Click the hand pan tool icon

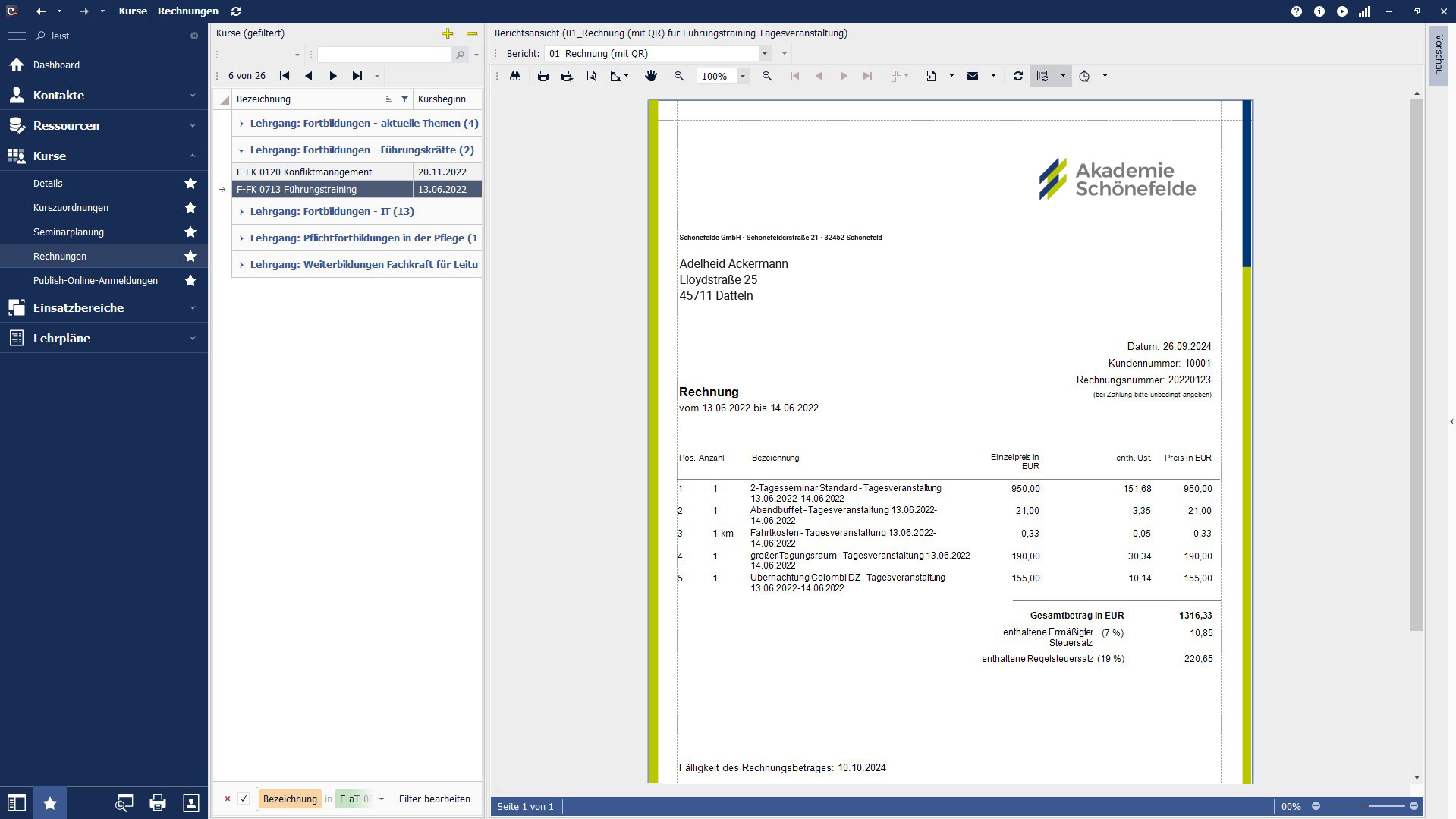tap(651, 76)
